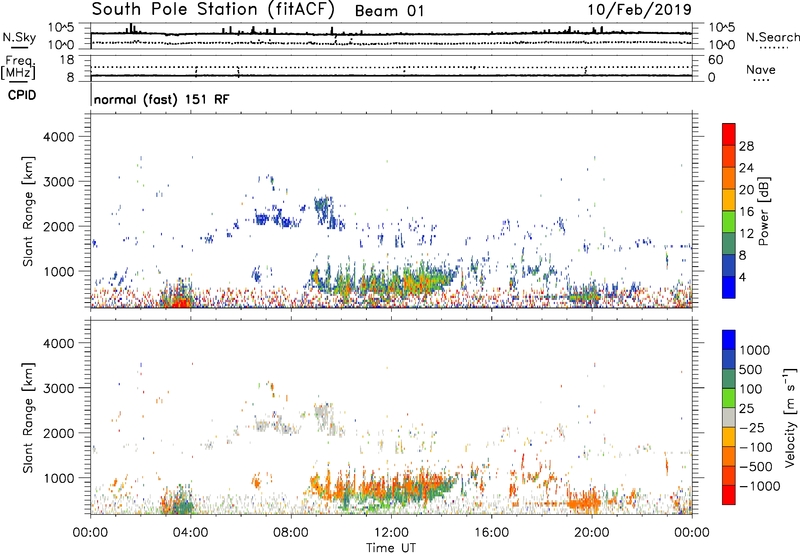Viewport: 800px width, 554px height.
Task: Click the "N.Search" legend label
Action: [772, 37]
